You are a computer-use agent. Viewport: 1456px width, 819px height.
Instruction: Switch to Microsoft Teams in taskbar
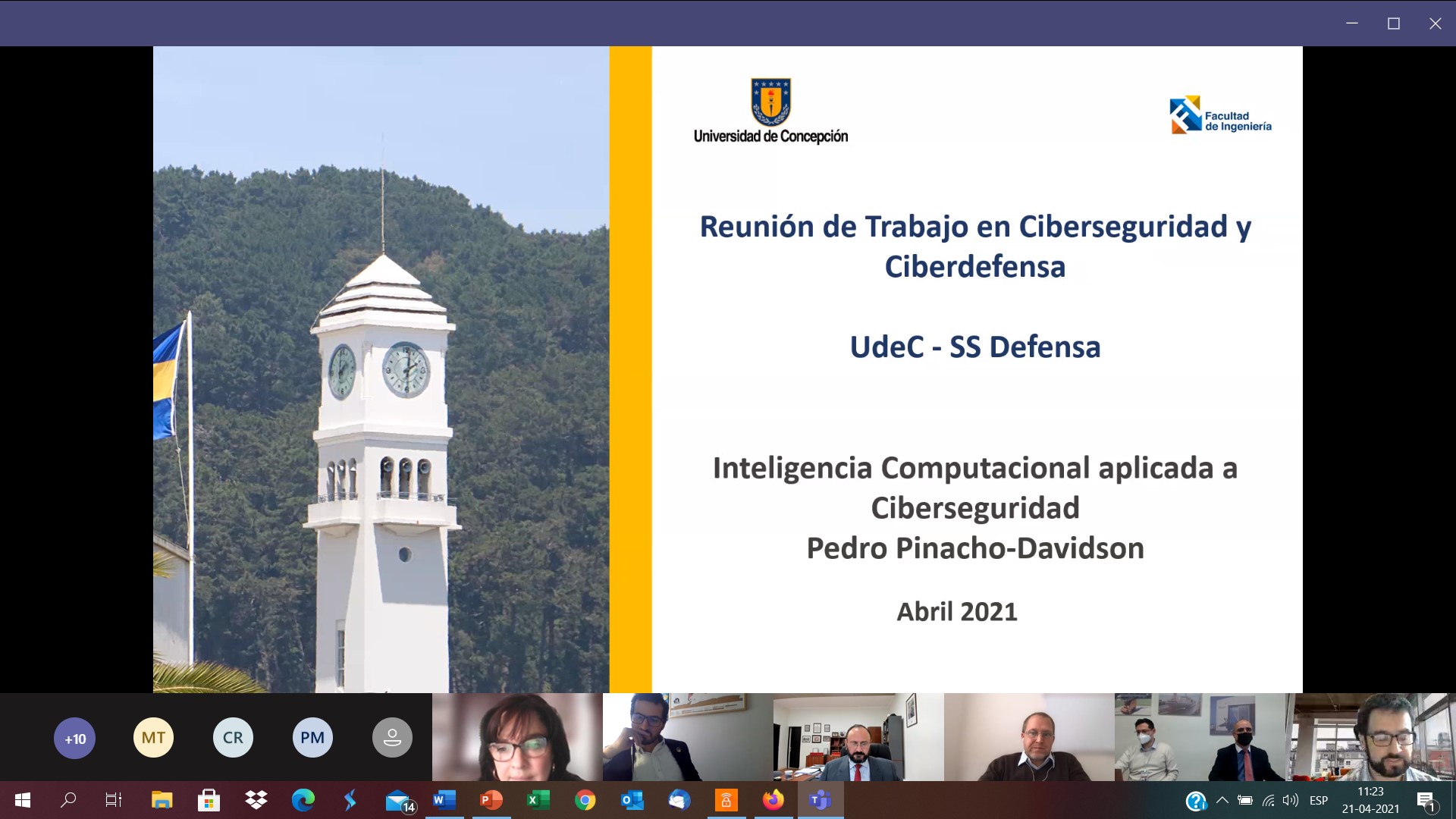tap(821, 800)
